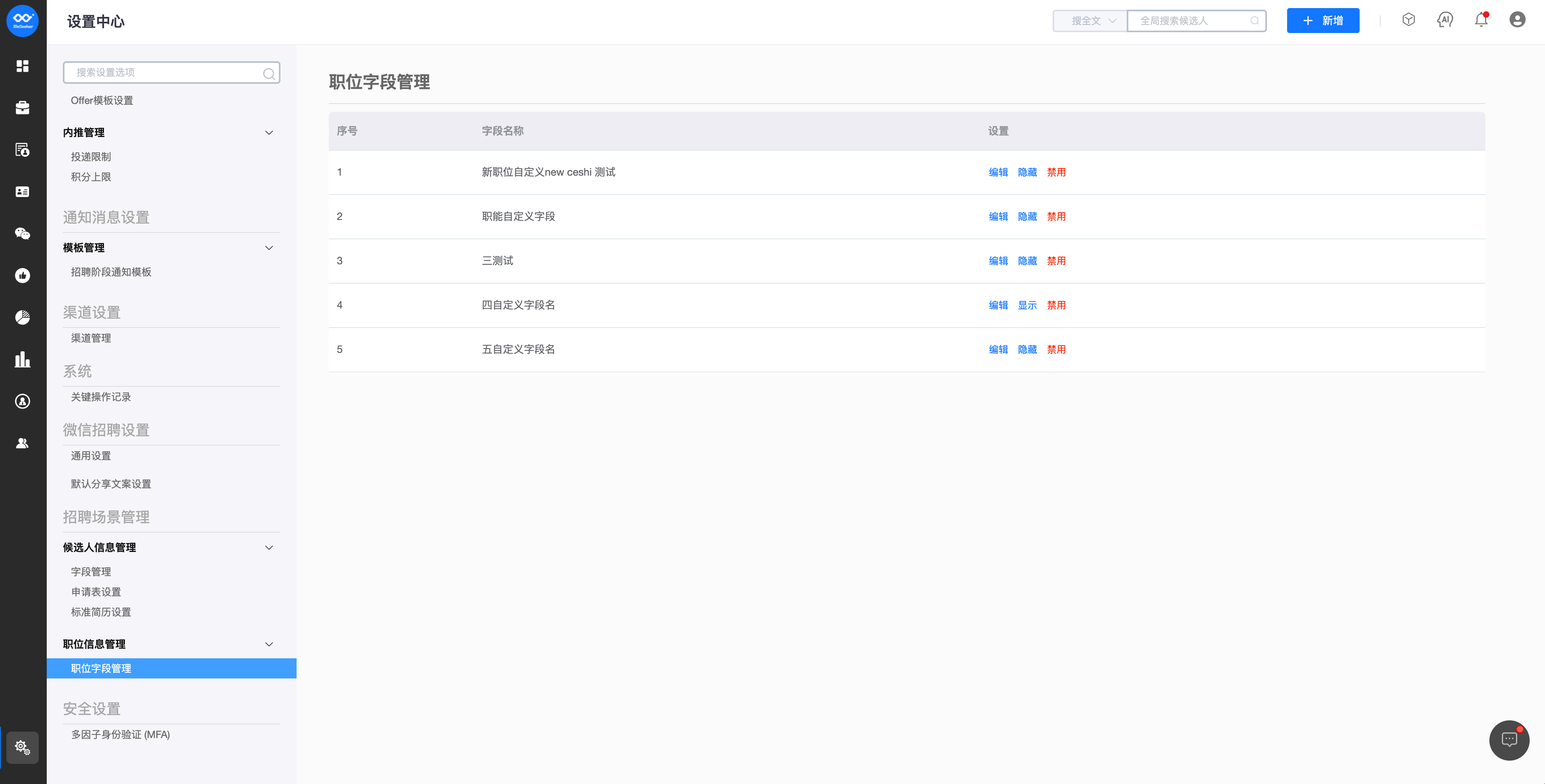Click the global search magnifier icon
This screenshot has width=1545, height=784.
point(1254,21)
